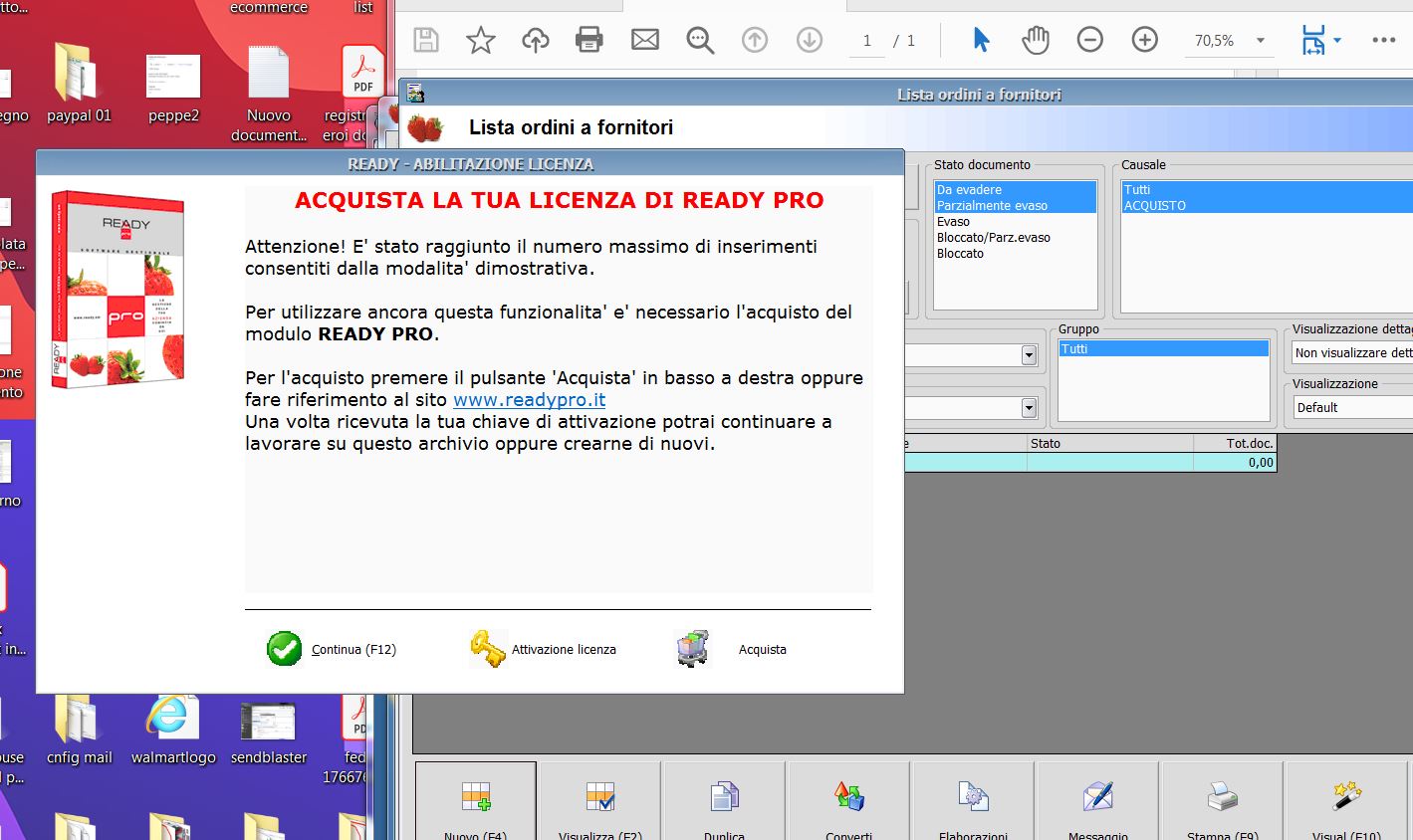
Task: Click Attivazione licenza key button
Action: [543, 649]
